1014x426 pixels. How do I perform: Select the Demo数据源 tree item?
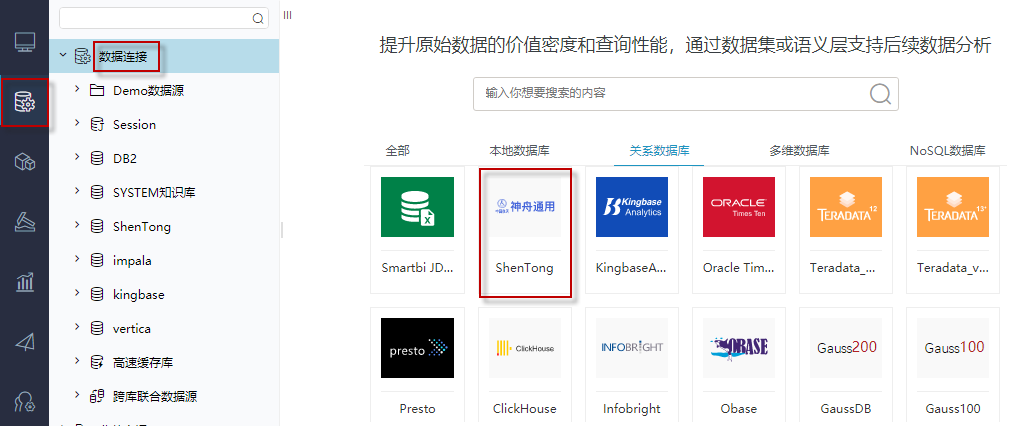pyautogui.click(x=148, y=91)
